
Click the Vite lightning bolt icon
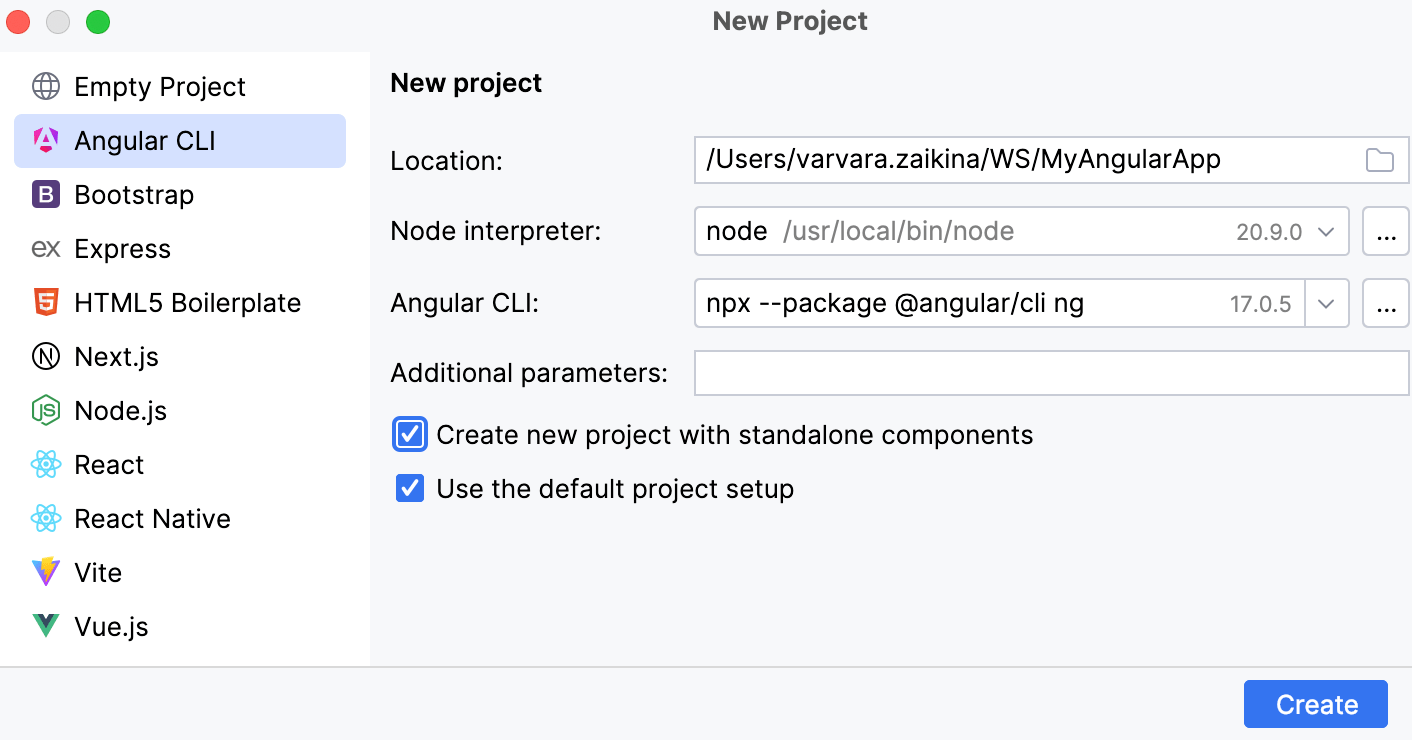point(44,572)
